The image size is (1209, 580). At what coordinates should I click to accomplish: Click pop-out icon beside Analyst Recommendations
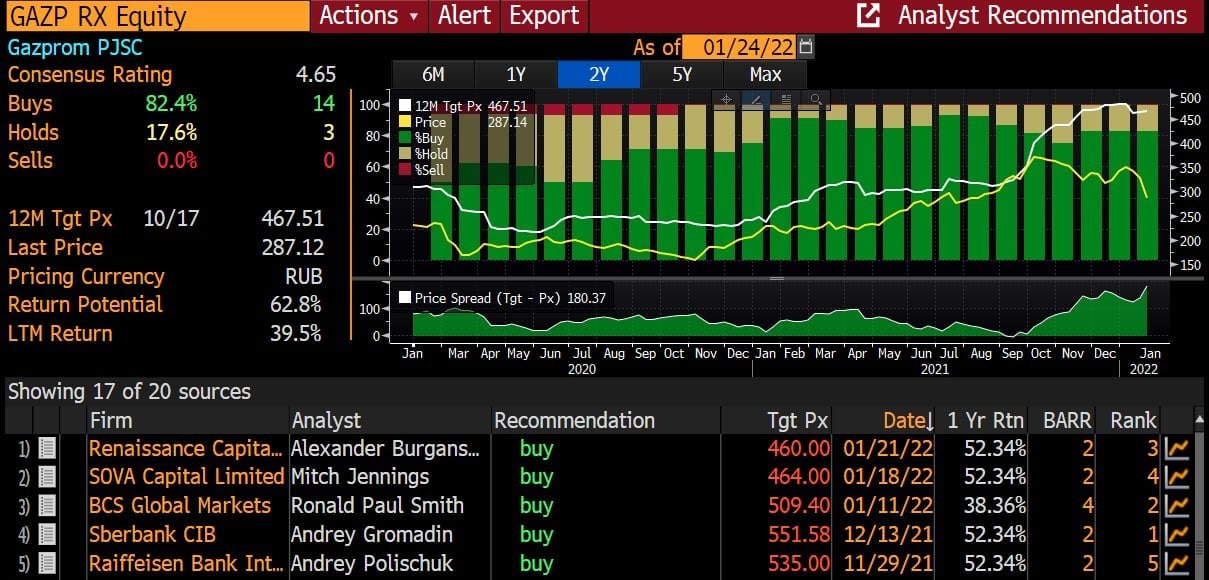869,16
